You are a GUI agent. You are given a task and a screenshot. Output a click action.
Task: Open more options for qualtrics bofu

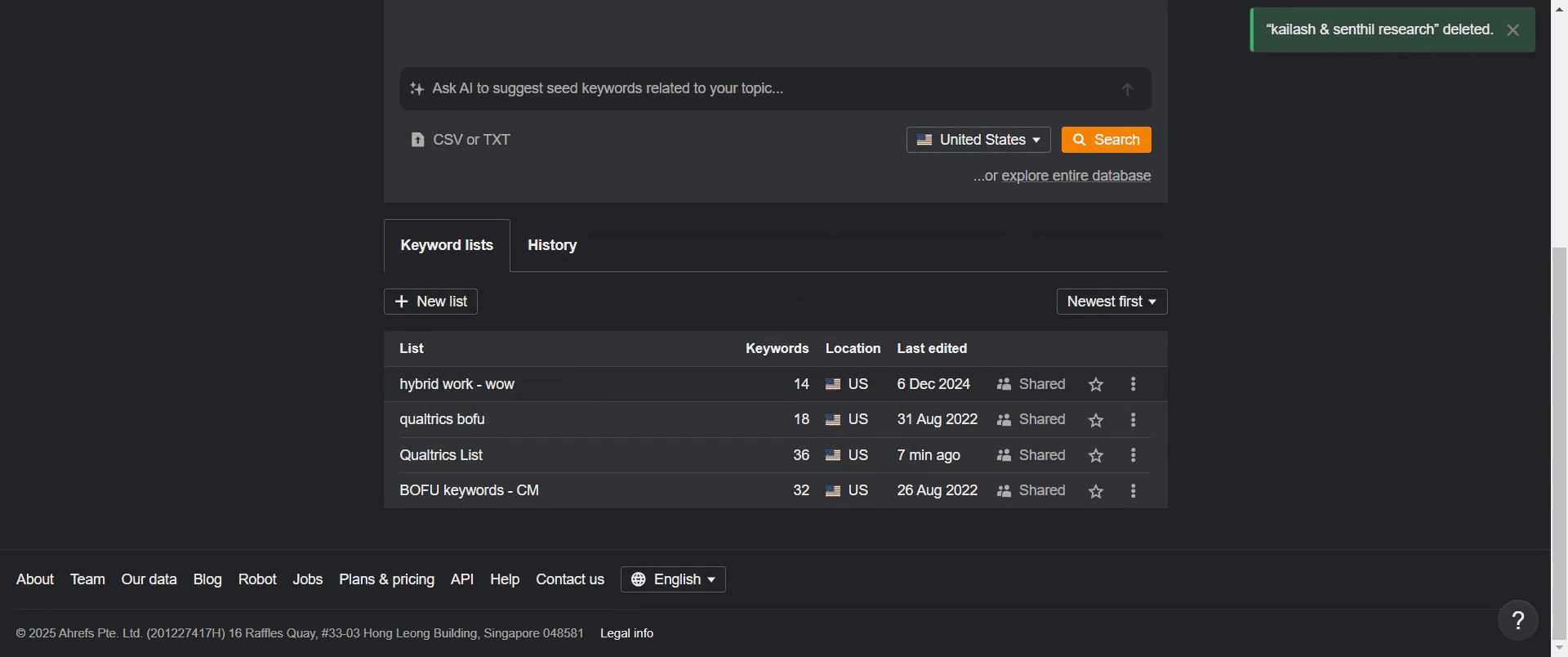(x=1133, y=420)
